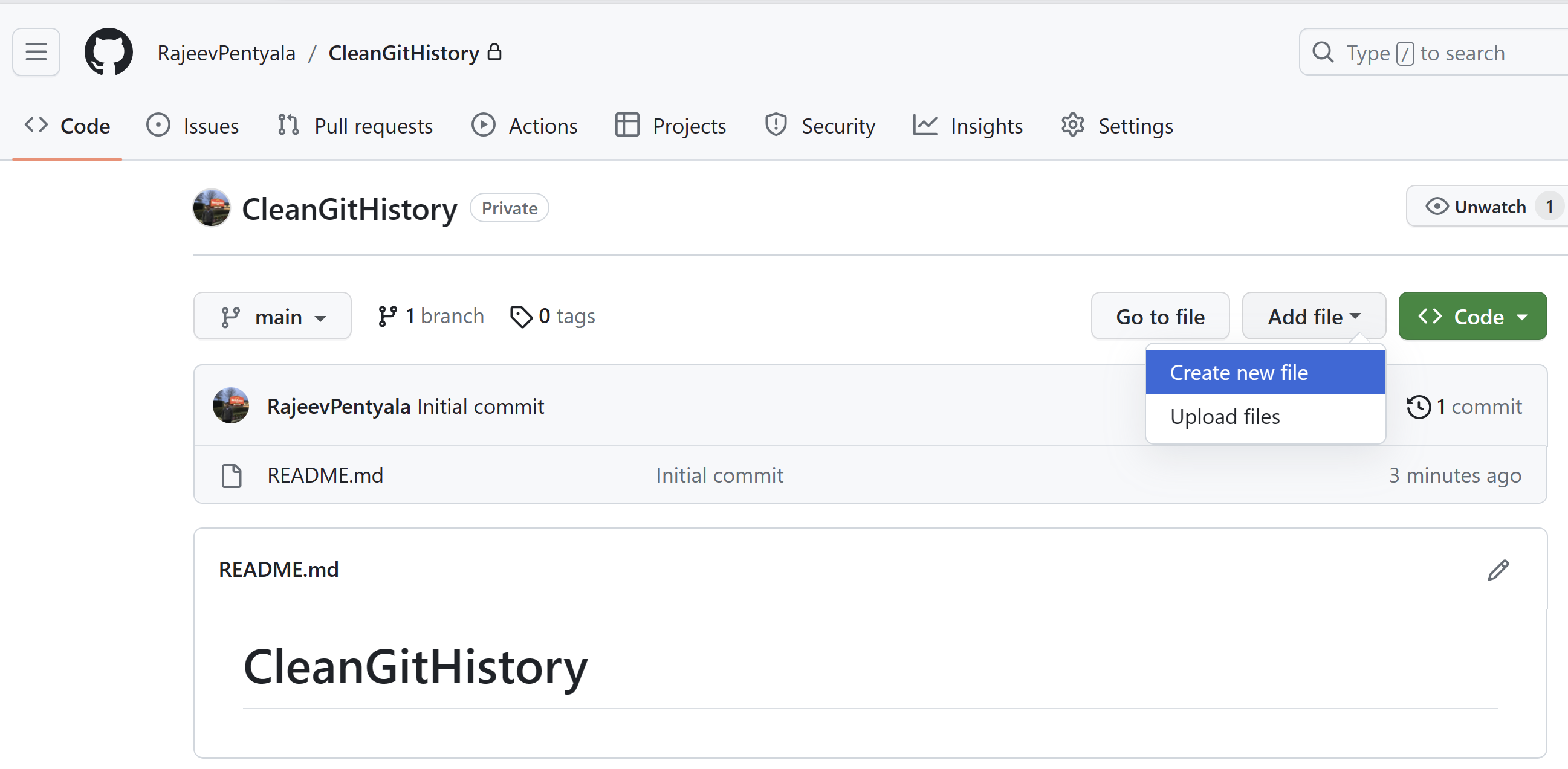Expand the main branch dropdown
Image resolution: width=1568 pixels, height=769 pixels.
pyautogui.click(x=272, y=317)
